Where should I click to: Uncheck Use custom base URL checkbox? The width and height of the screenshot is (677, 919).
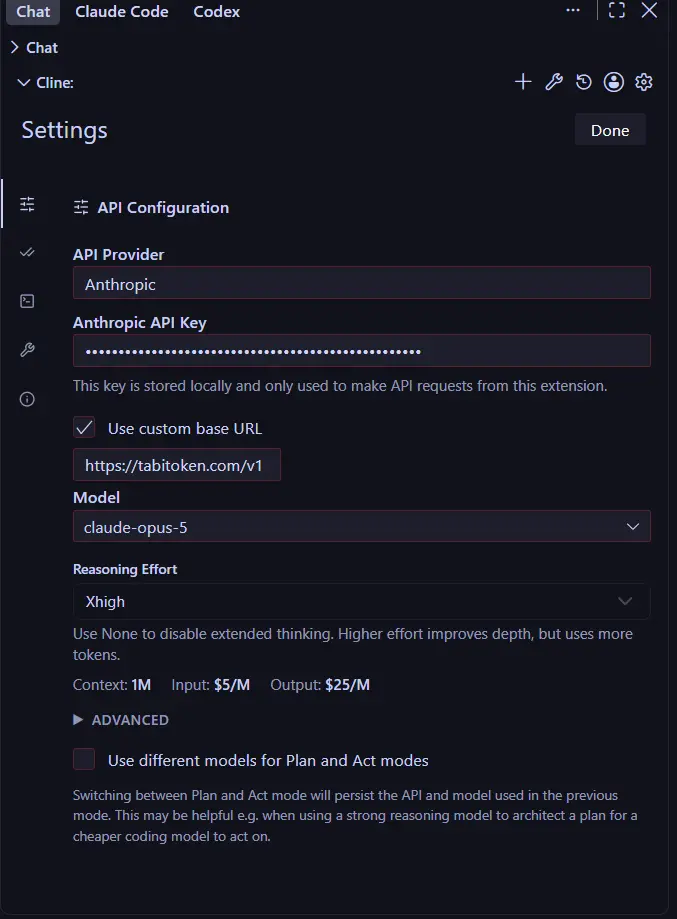84,428
